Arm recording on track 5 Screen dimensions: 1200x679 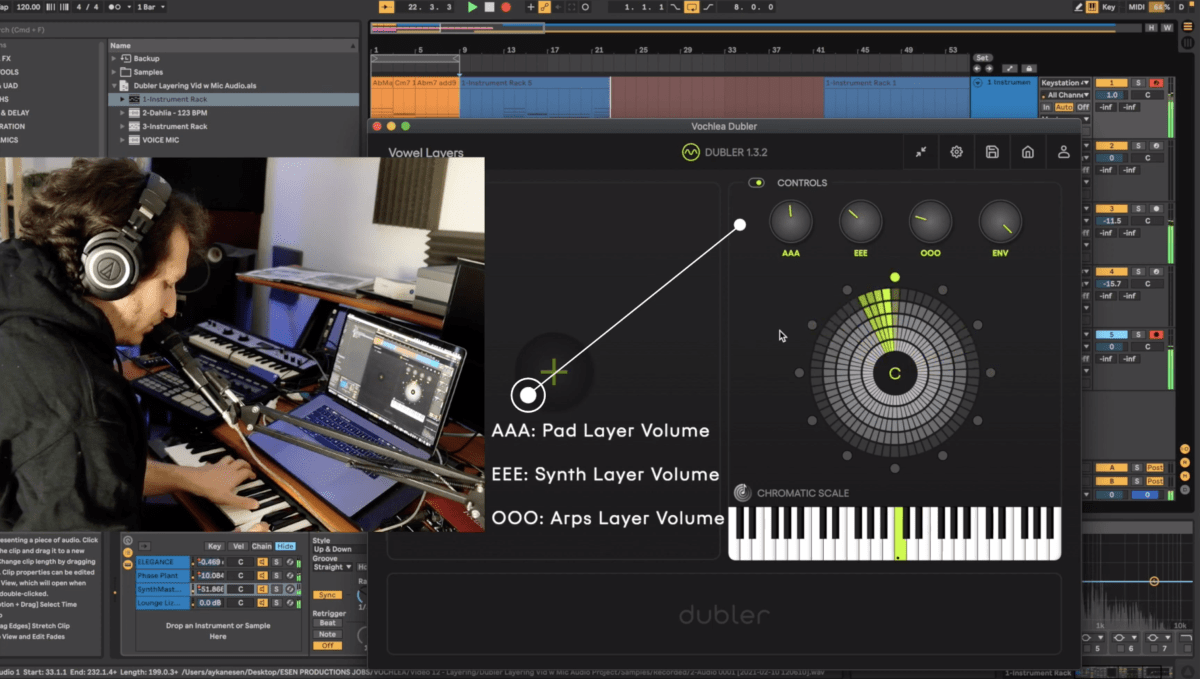click(x=1156, y=335)
